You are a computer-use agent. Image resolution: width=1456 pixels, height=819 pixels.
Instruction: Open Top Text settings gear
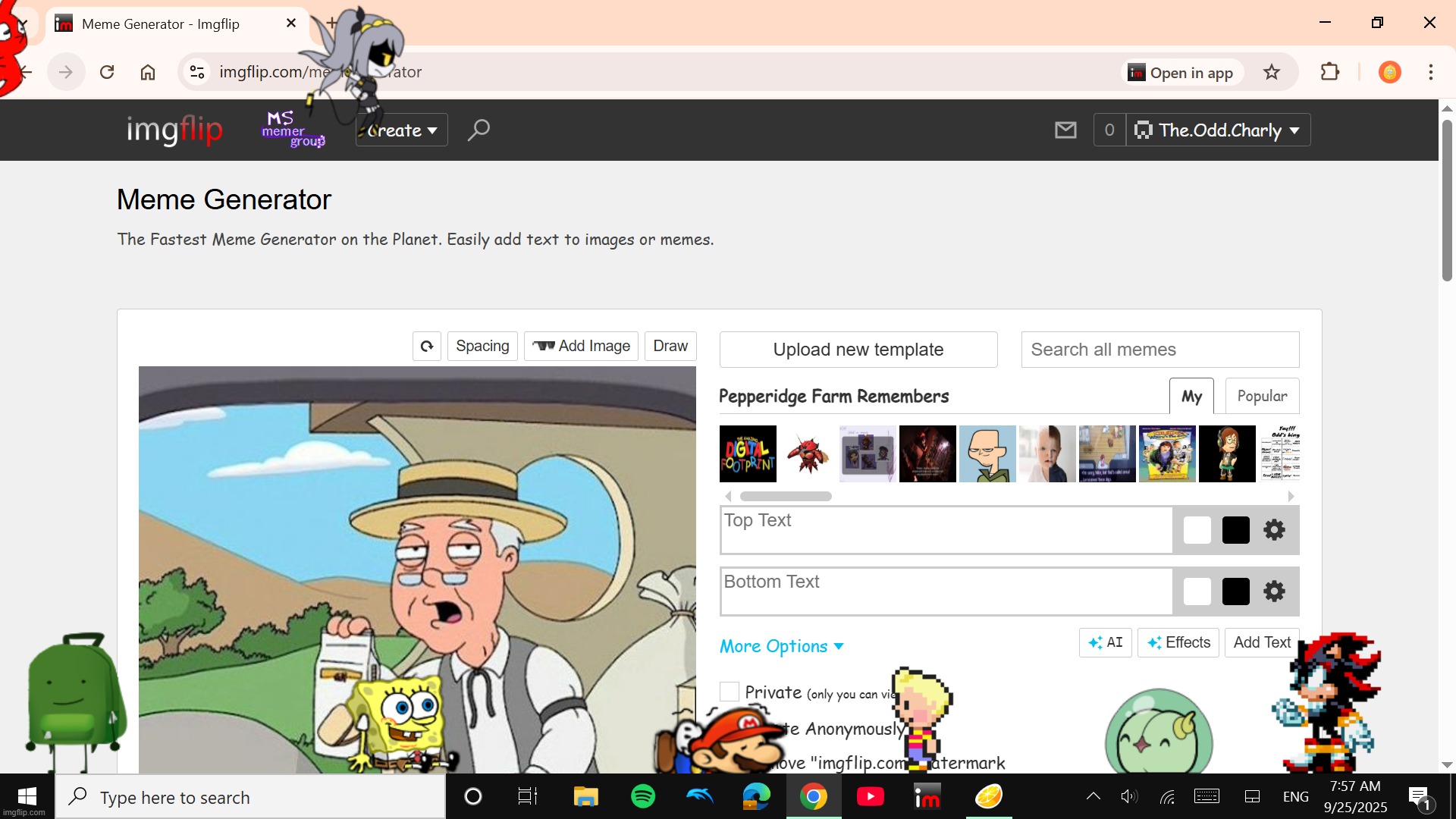tap(1274, 530)
